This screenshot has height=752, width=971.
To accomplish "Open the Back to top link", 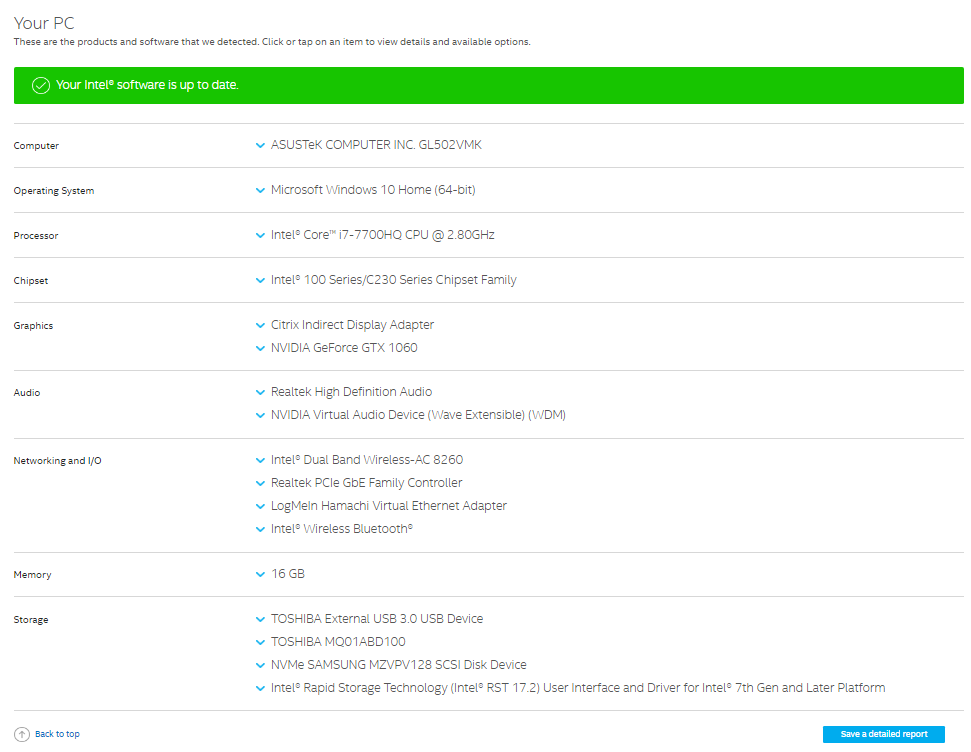I will (x=57, y=734).
